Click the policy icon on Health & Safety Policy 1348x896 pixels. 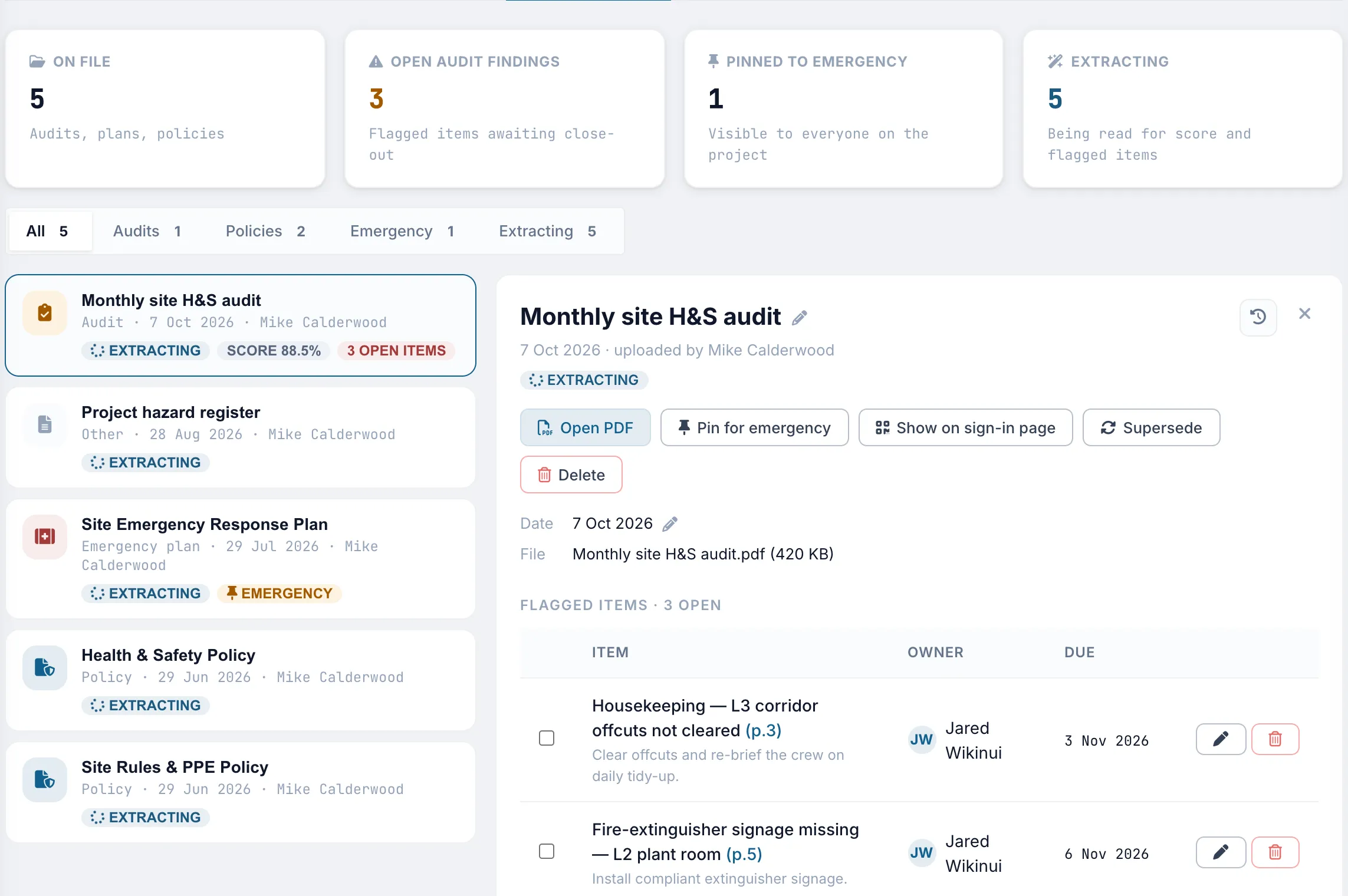pos(45,667)
